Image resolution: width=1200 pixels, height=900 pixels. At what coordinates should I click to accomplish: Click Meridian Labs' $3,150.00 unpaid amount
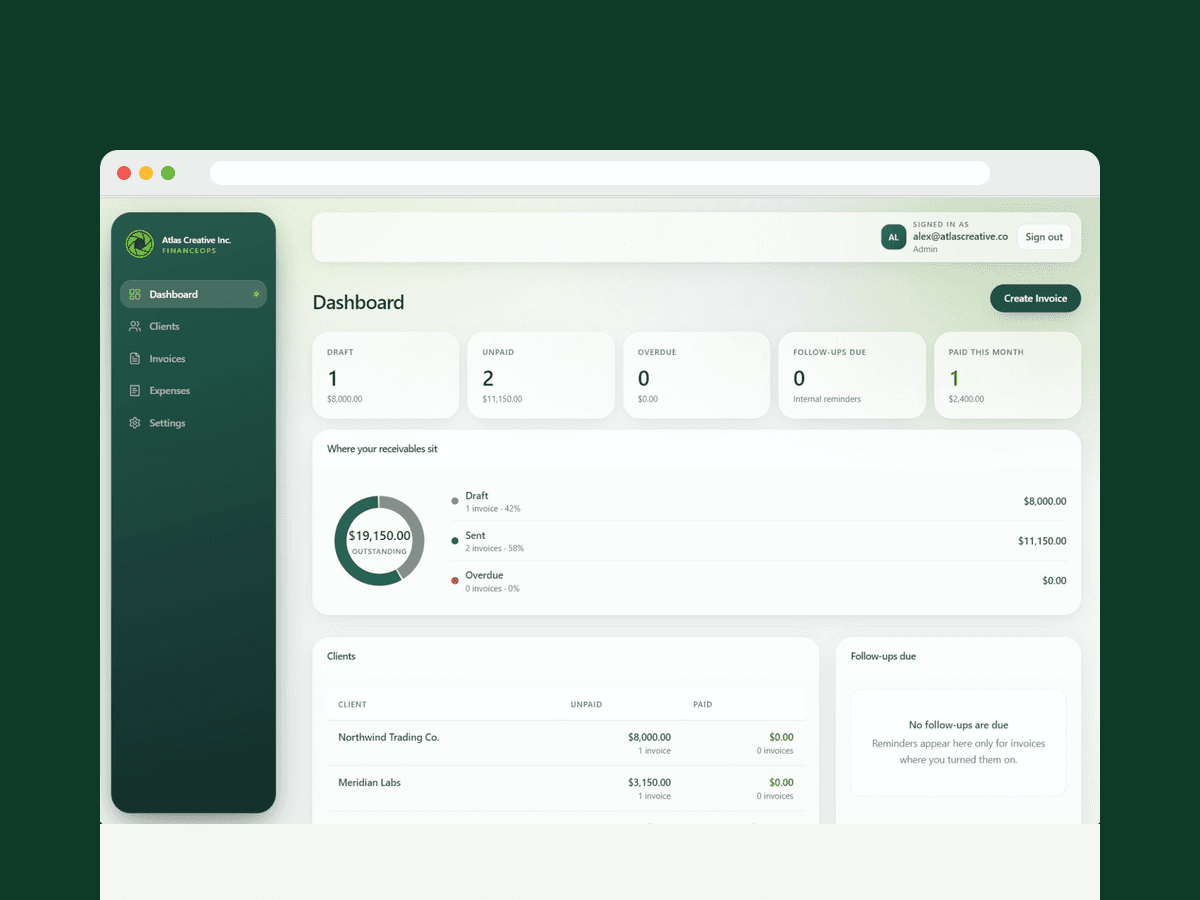[x=649, y=782]
